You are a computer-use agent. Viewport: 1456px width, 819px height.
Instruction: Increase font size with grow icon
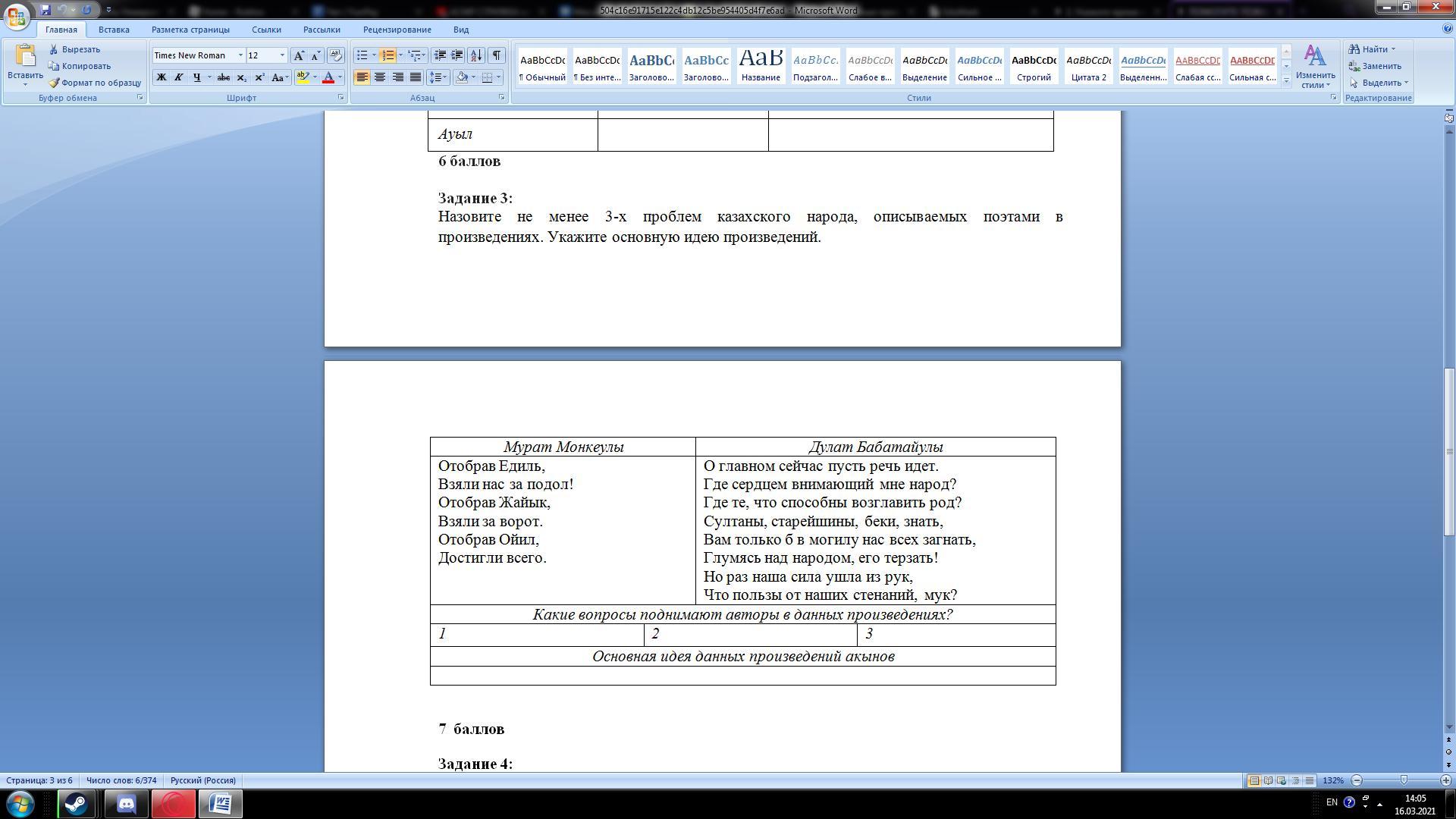coord(299,55)
